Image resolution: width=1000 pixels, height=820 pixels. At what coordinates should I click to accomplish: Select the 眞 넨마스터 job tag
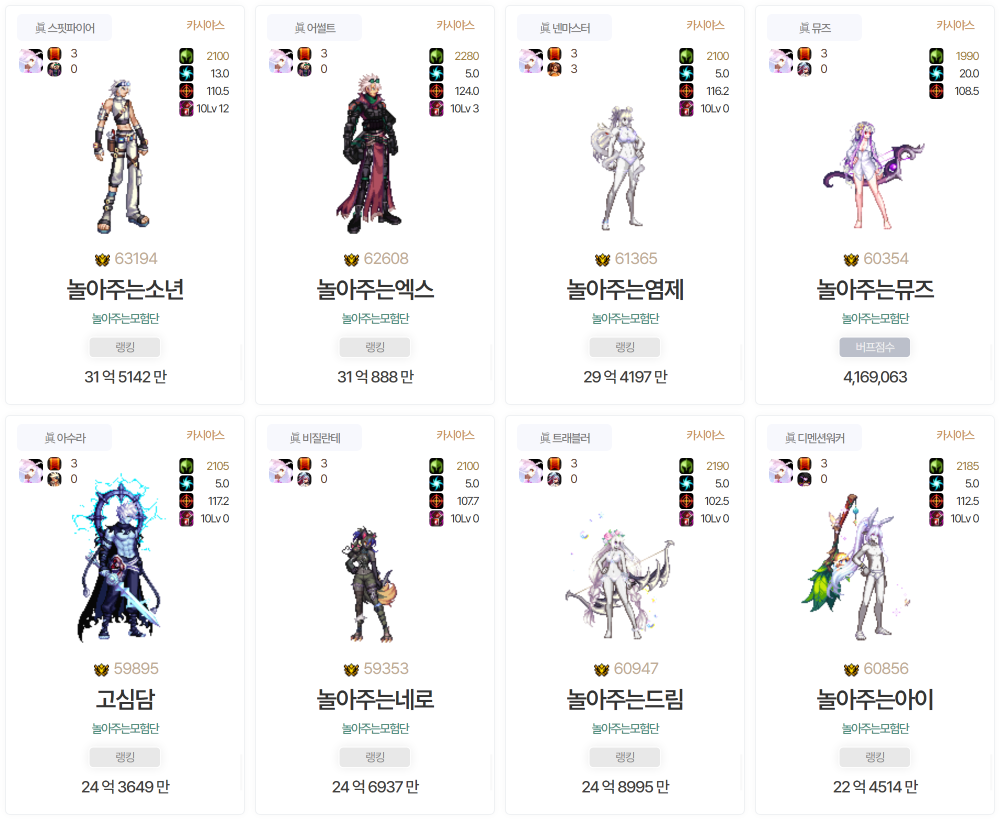pos(564,28)
